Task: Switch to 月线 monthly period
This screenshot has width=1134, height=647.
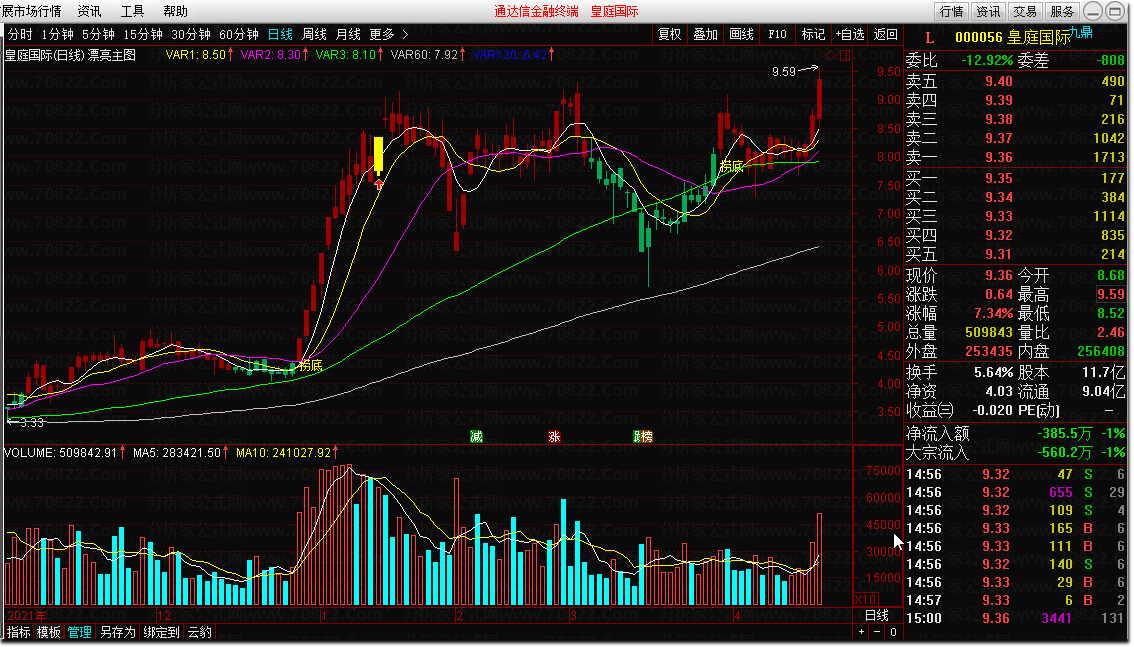Action: (x=349, y=35)
